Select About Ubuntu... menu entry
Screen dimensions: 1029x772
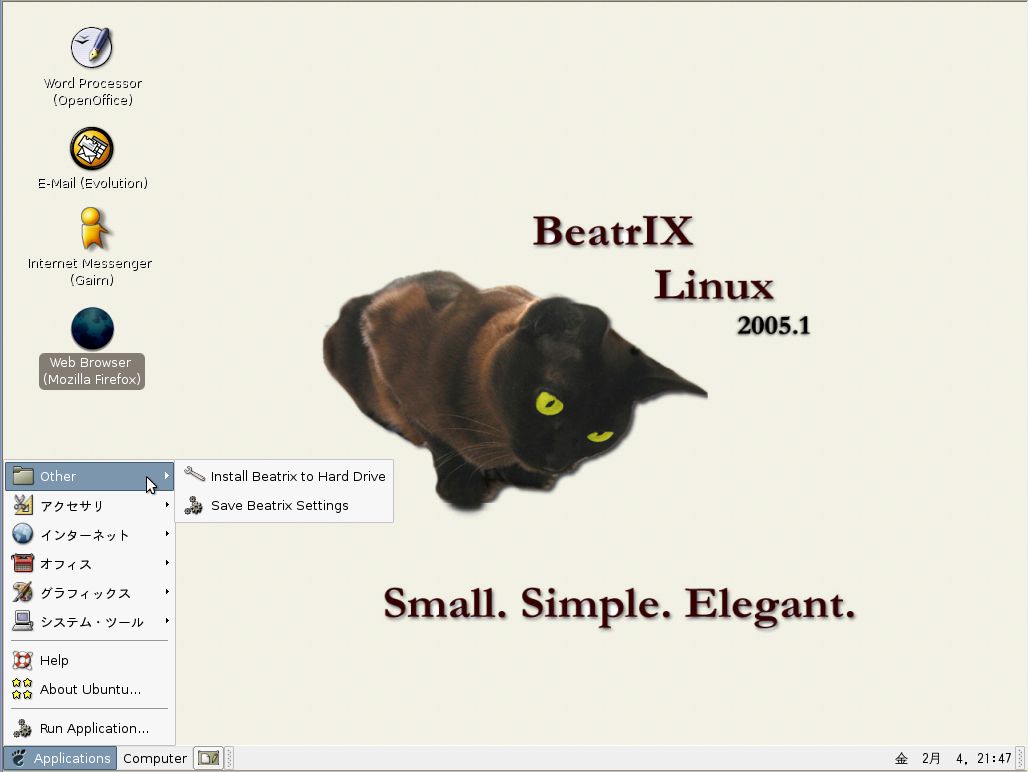pos(90,689)
